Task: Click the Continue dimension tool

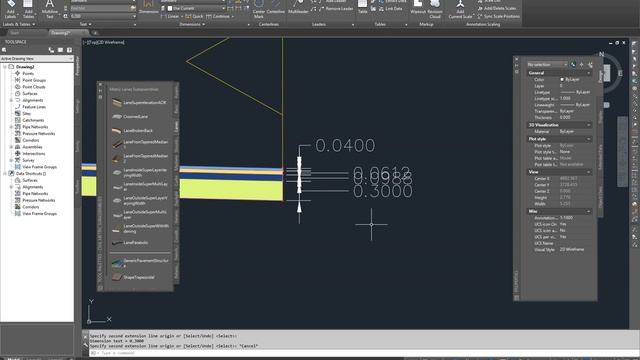Action: click(218, 16)
